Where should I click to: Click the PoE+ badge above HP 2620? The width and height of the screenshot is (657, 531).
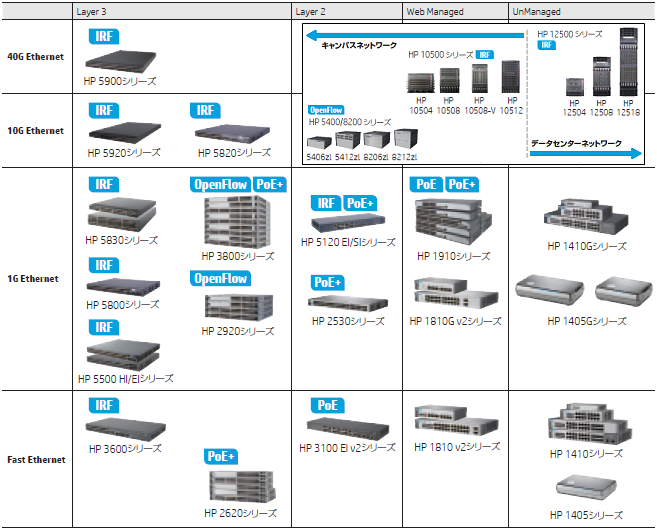point(221,456)
